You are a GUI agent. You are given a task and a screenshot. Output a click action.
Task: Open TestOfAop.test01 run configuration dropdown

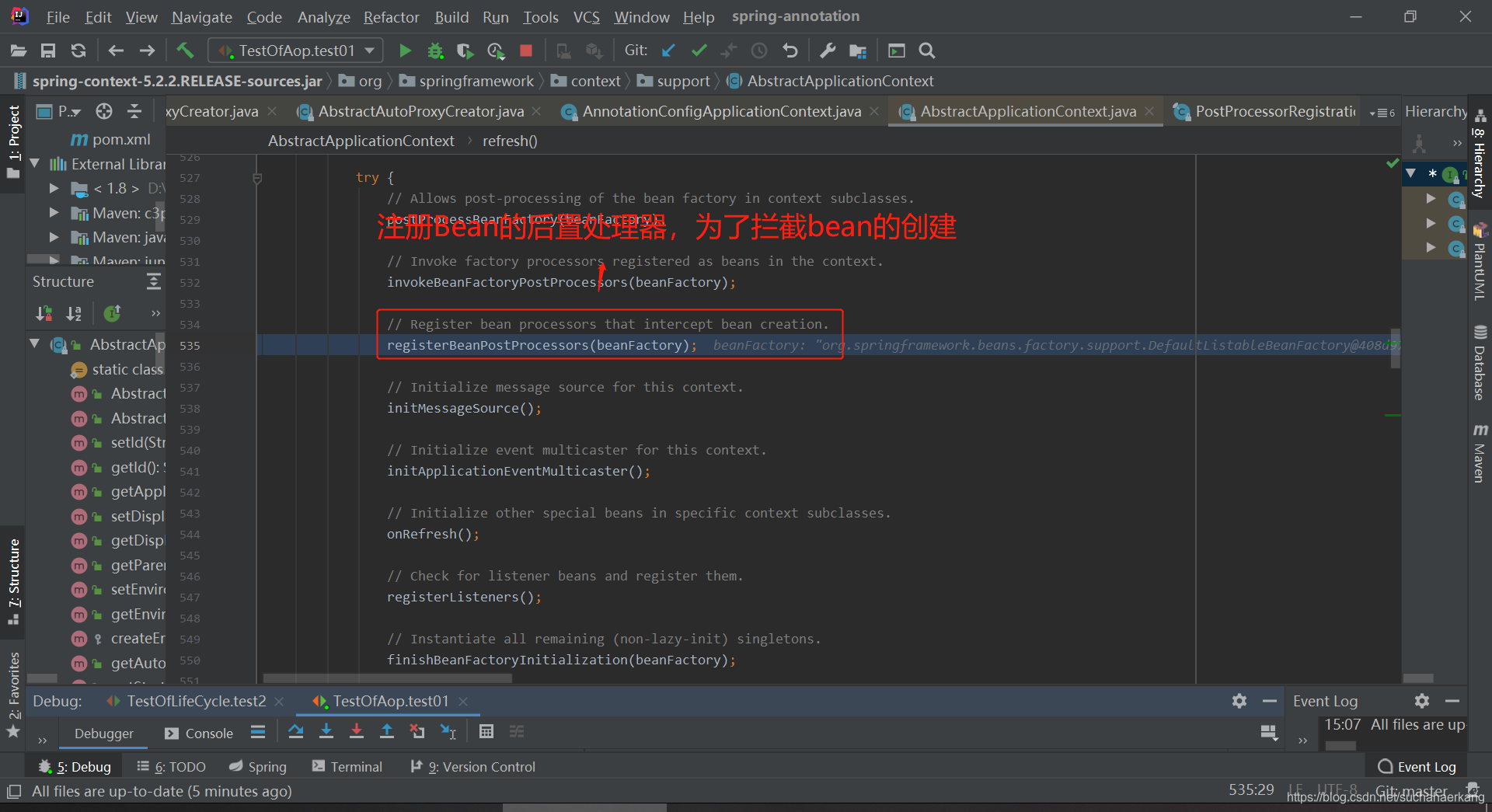(297, 51)
